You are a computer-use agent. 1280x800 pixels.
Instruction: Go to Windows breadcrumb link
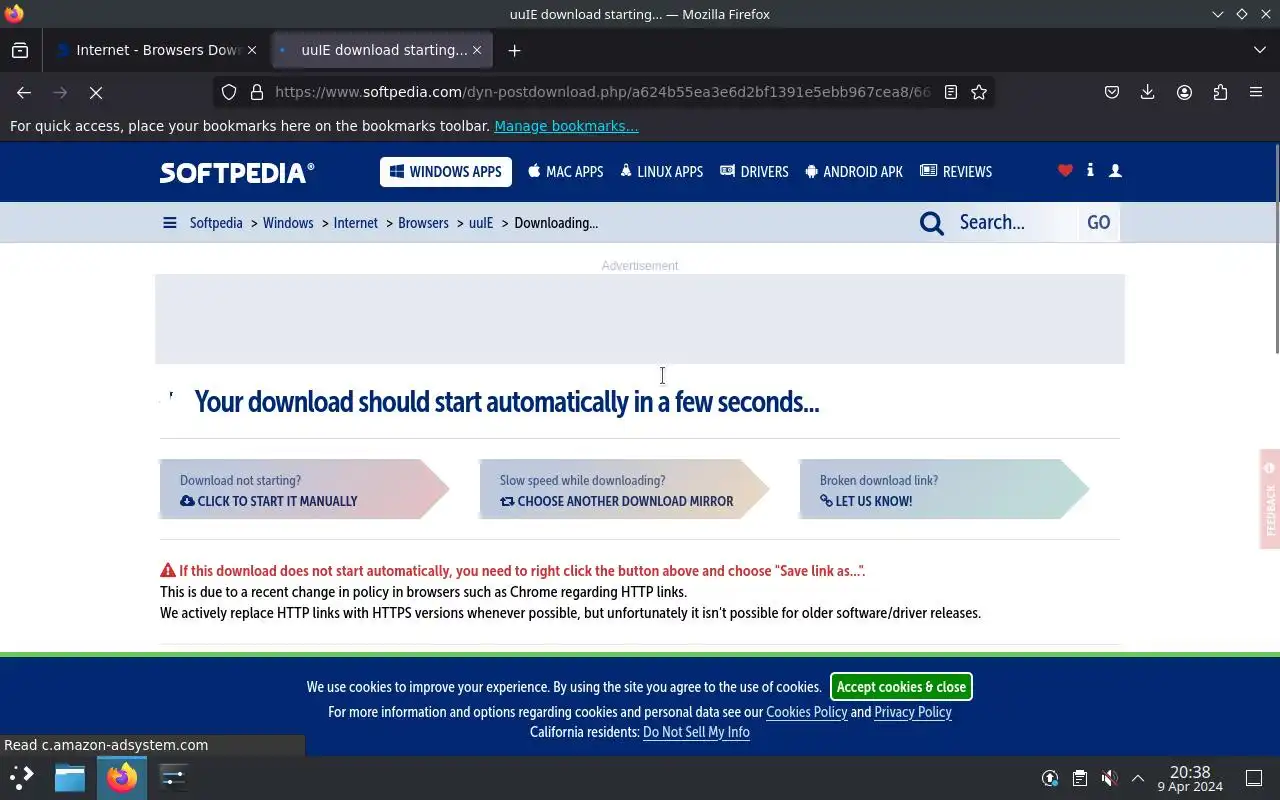pyautogui.click(x=288, y=223)
